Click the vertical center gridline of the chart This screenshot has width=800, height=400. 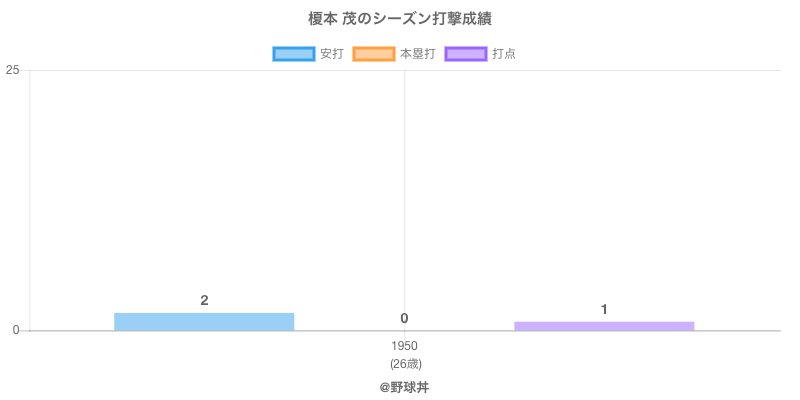click(404, 200)
